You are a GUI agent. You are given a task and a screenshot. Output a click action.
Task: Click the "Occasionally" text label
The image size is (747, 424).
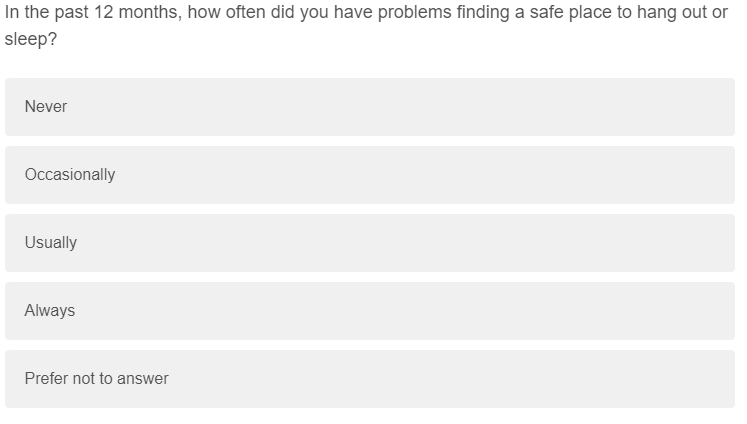click(x=70, y=175)
